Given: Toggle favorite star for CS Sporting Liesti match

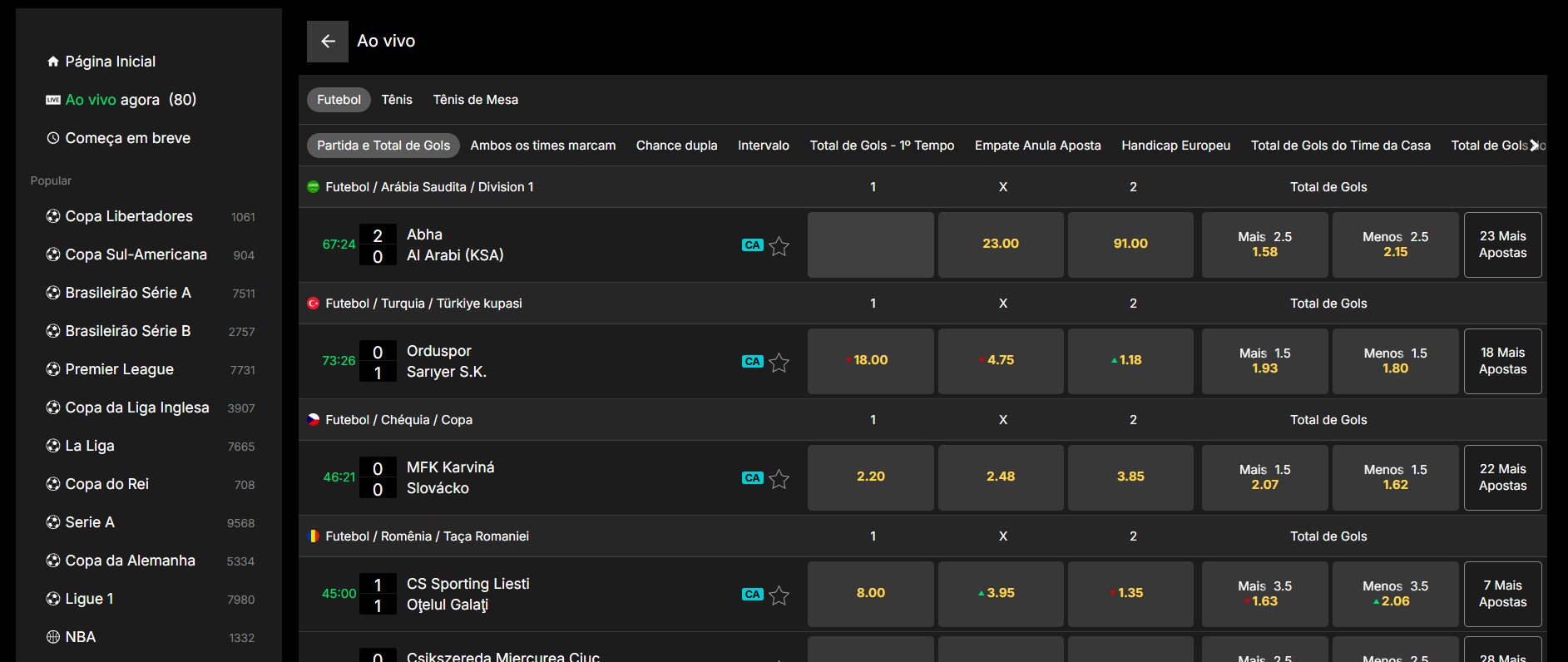Looking at the screenshot, I should (x=779, y=595).
